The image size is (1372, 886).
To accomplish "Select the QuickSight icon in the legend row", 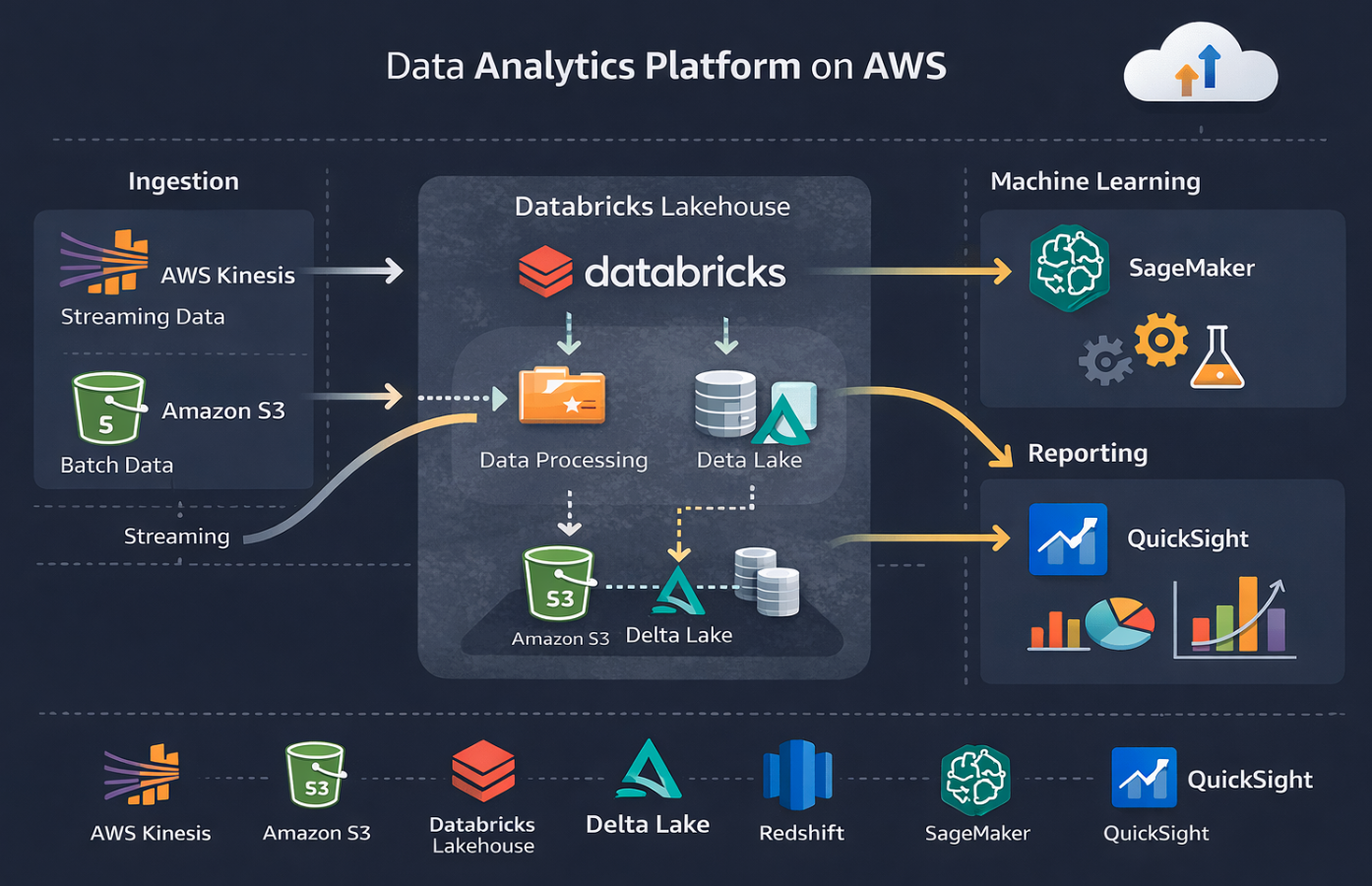I will (x=1144, y=777).
